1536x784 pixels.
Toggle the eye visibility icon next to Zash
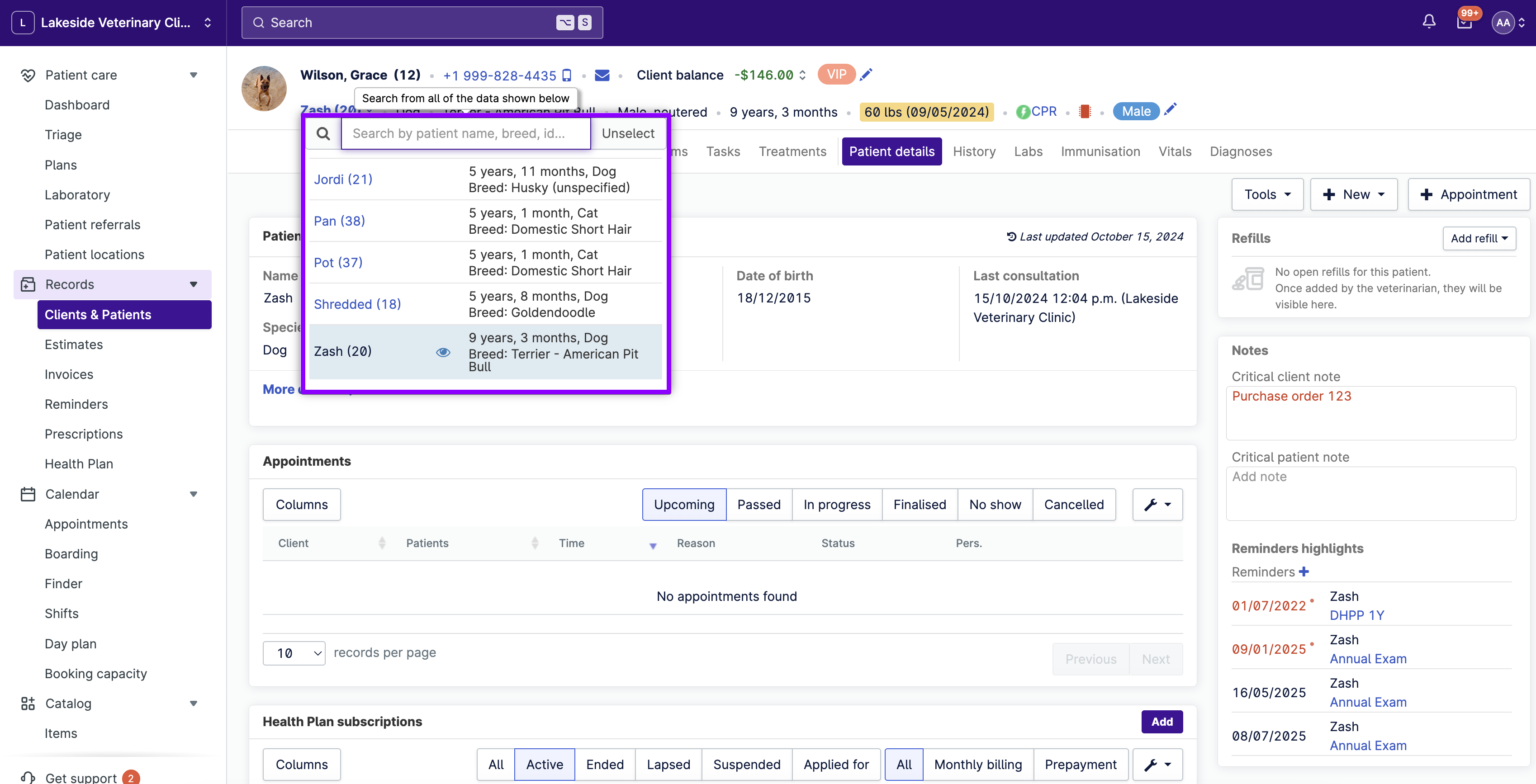pos(443,352)
